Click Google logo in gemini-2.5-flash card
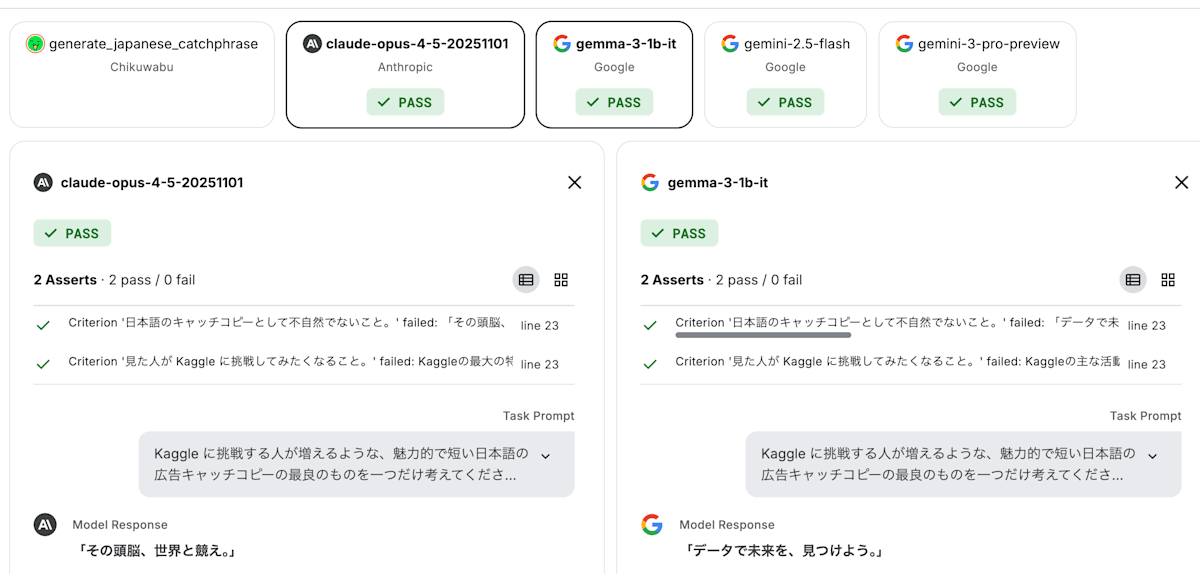The width and height of the screenshot is (1200, 574). [730, 44]
